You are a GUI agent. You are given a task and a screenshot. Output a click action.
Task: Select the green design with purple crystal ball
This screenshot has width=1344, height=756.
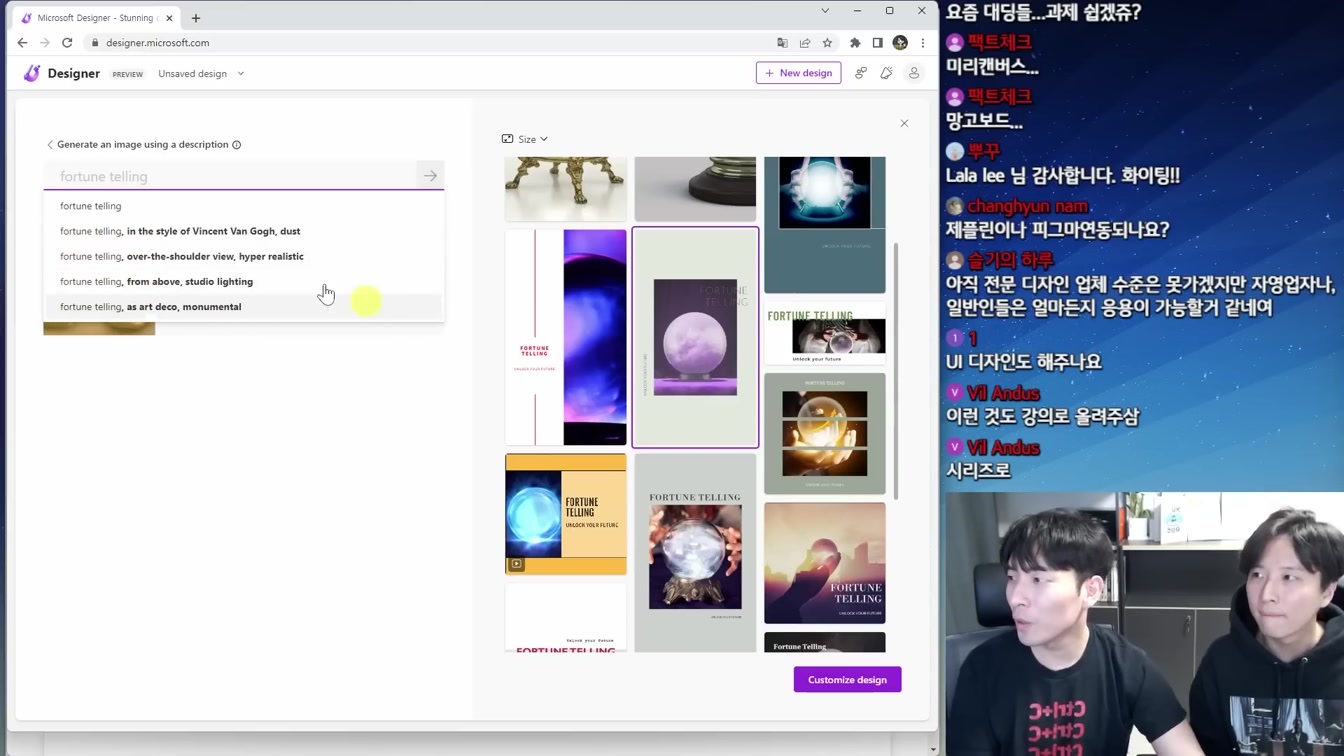(695, 338)
